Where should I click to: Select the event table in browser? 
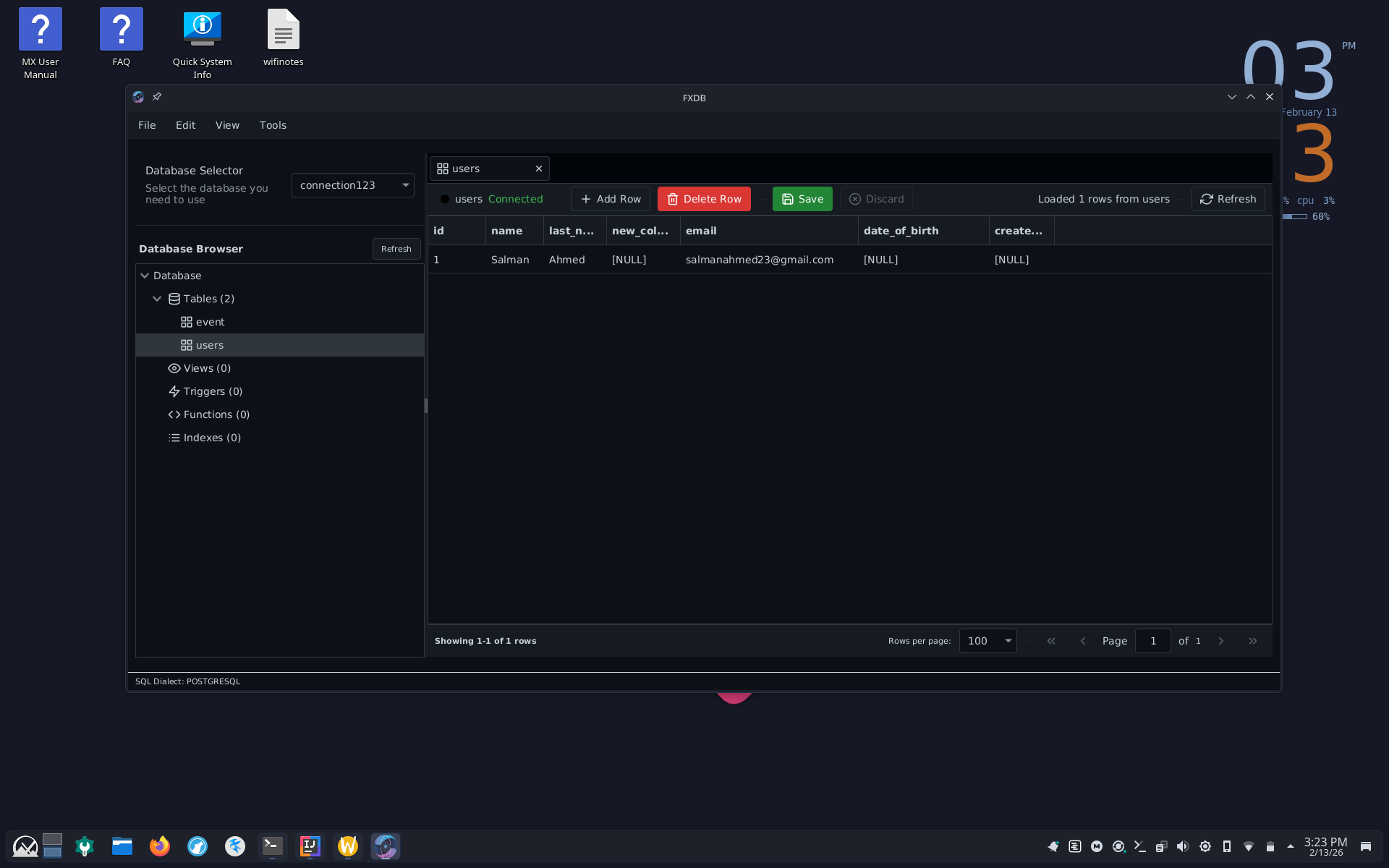click(210, 322)
